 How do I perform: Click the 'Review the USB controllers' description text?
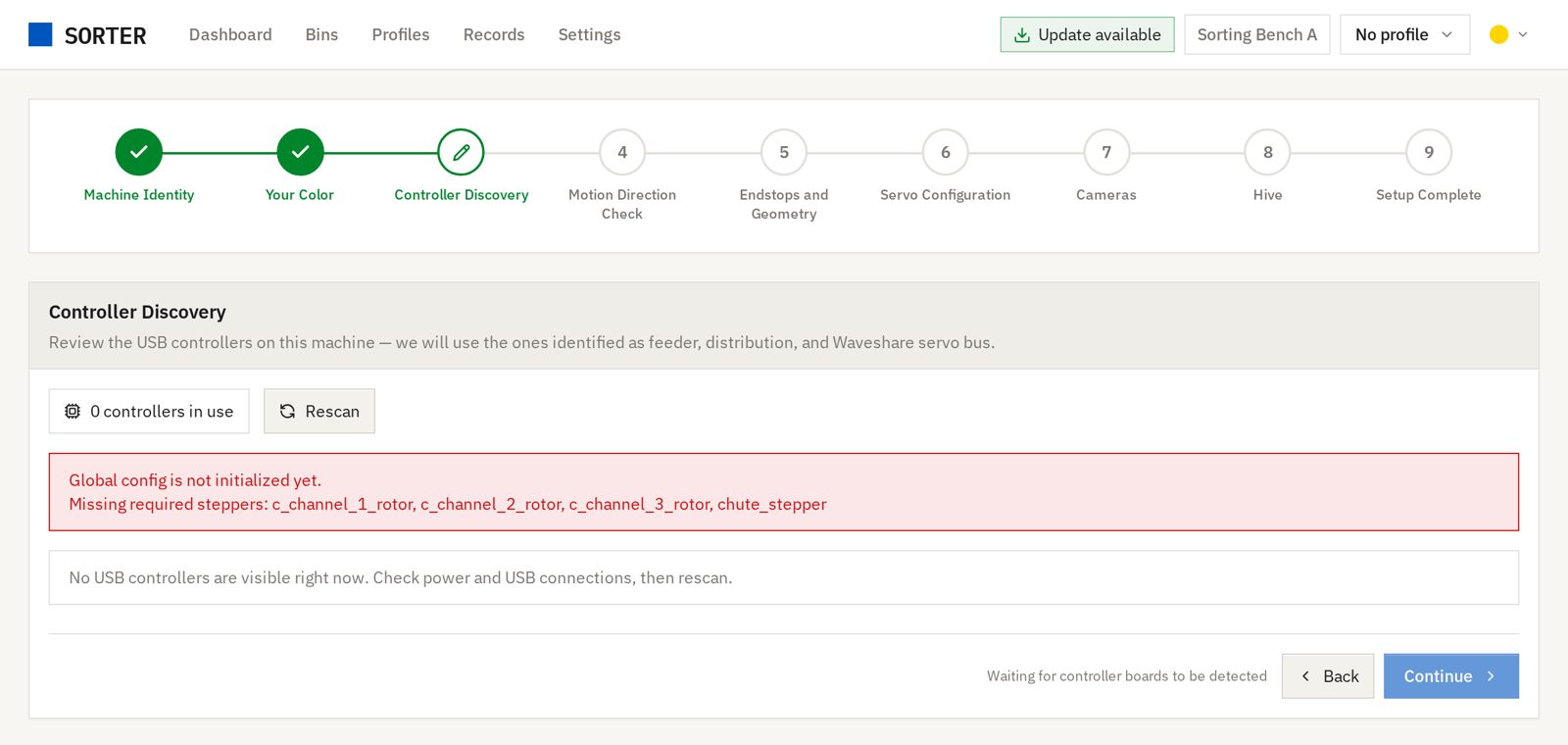pyautogui.click(x=521, y=343)
